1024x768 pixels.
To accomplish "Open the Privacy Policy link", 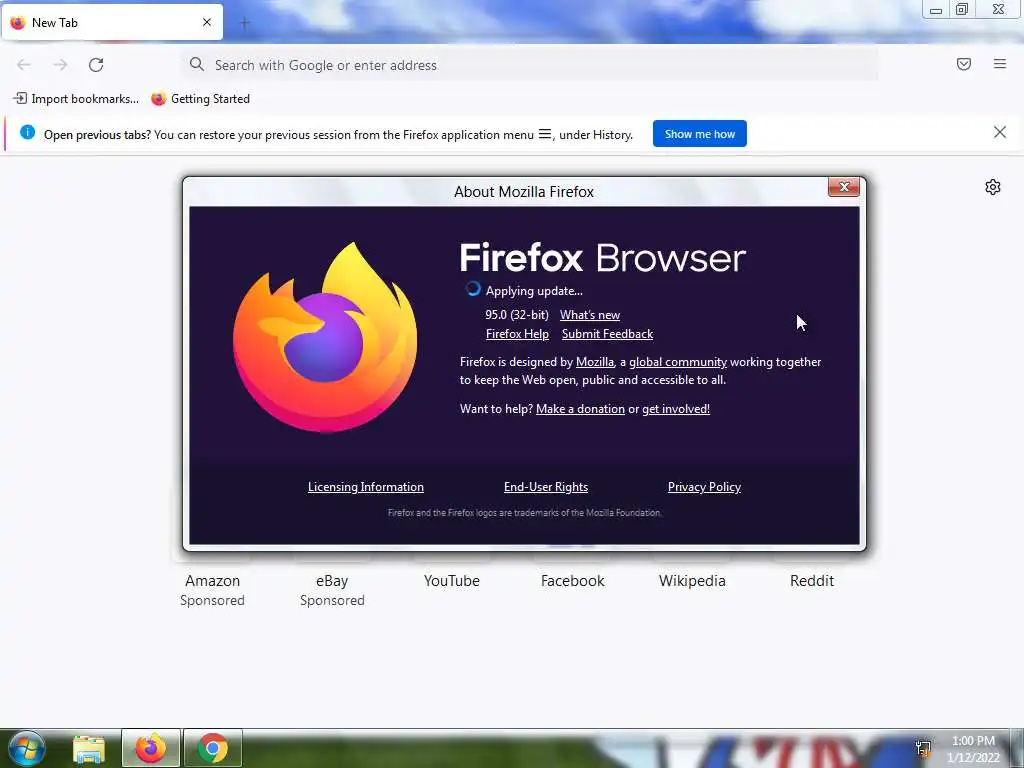I will click(x=704, y=487).
